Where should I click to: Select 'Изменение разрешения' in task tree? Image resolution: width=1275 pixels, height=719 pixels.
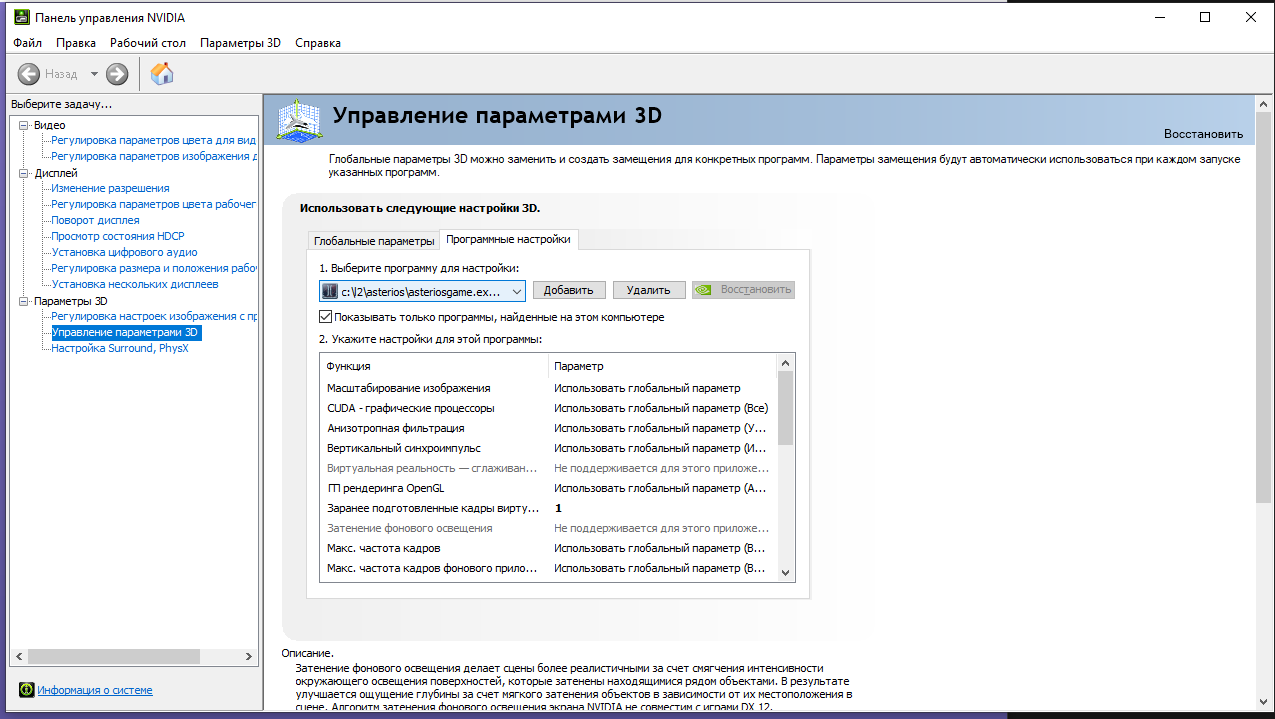(x=110, y=188)
